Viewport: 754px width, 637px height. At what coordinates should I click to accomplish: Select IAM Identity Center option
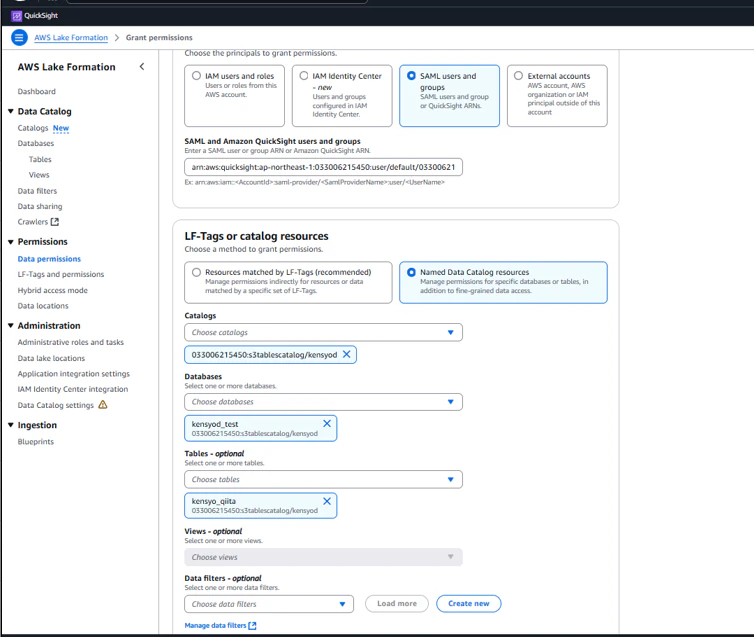click(x=342, y=96)
